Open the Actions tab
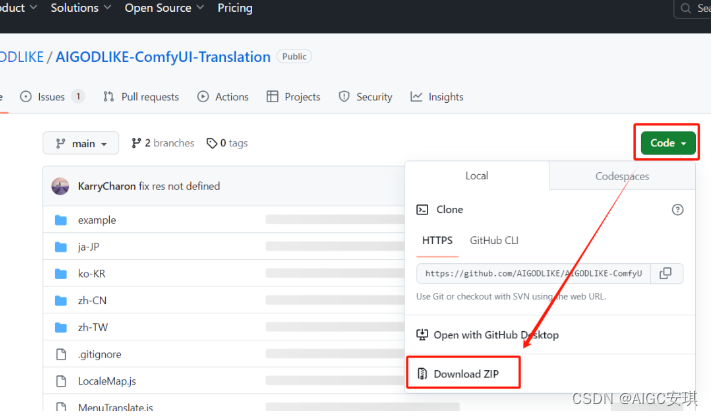 tap(223, 97)
